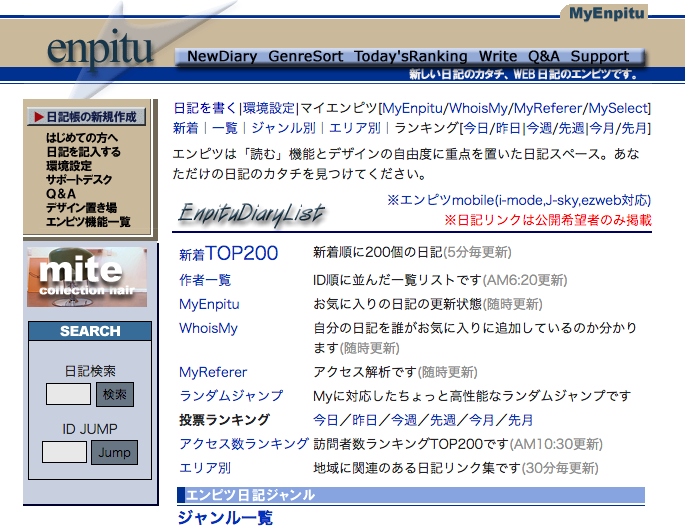Screen dimensions: 685x531
Task: Open 今週 in the 投票ランキング row
Action: pyautogui.click(x=404, y=420)
